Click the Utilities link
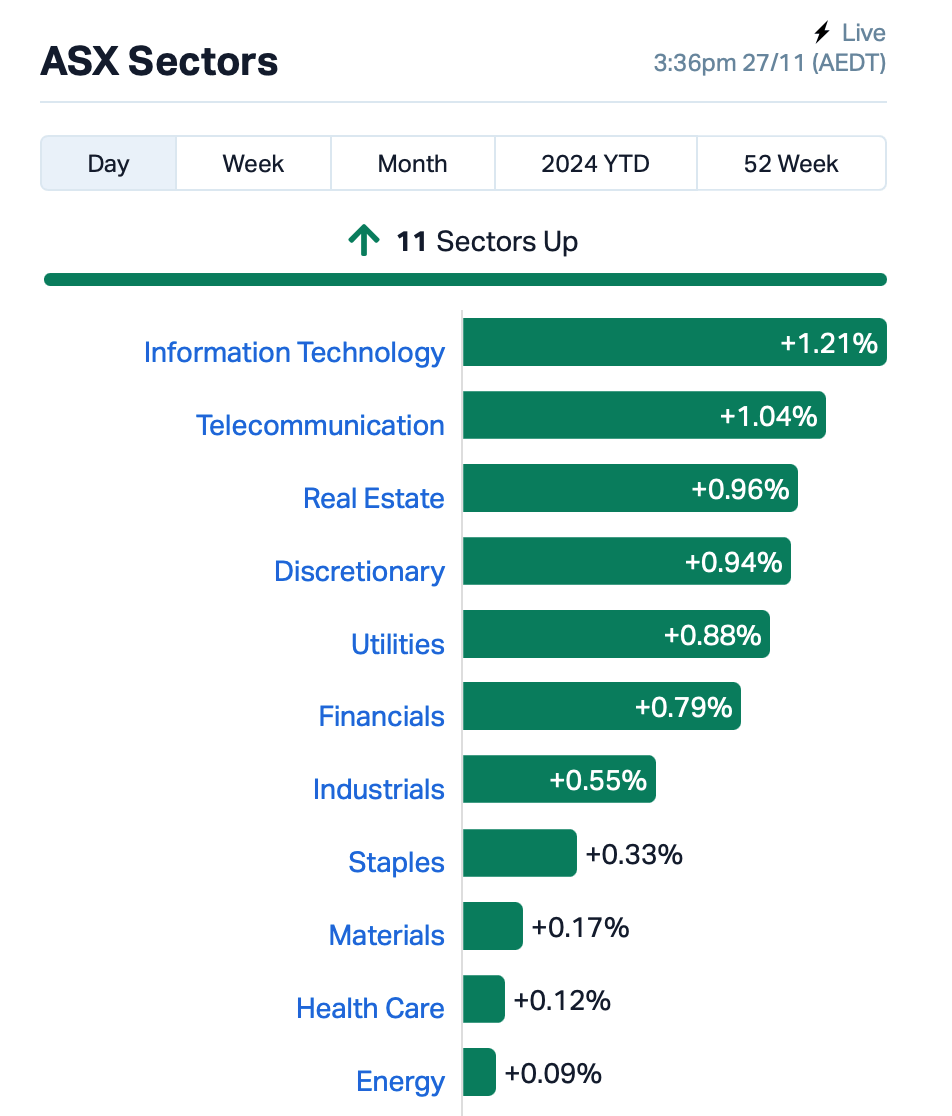This screenshot has height=1116, width=952. (398, 644)
